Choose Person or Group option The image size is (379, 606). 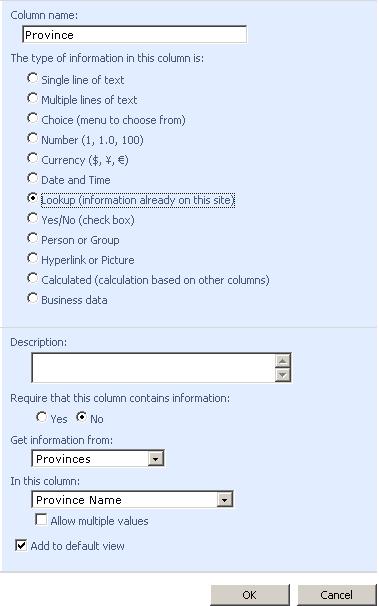[32, 238]
